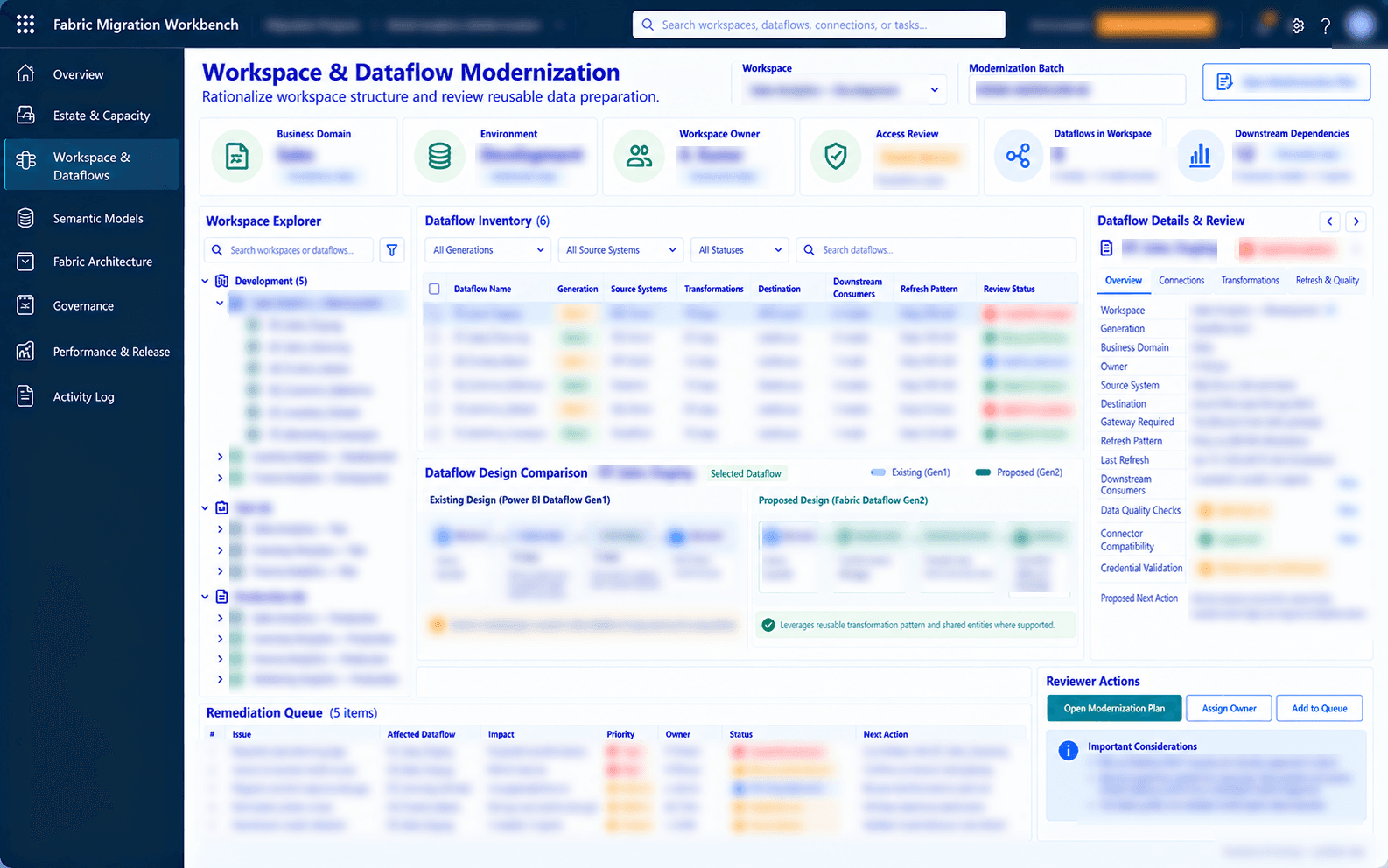Sort by Review Status column header
This screenshot has width=1388, height=868.
(x=1008, y=289)
